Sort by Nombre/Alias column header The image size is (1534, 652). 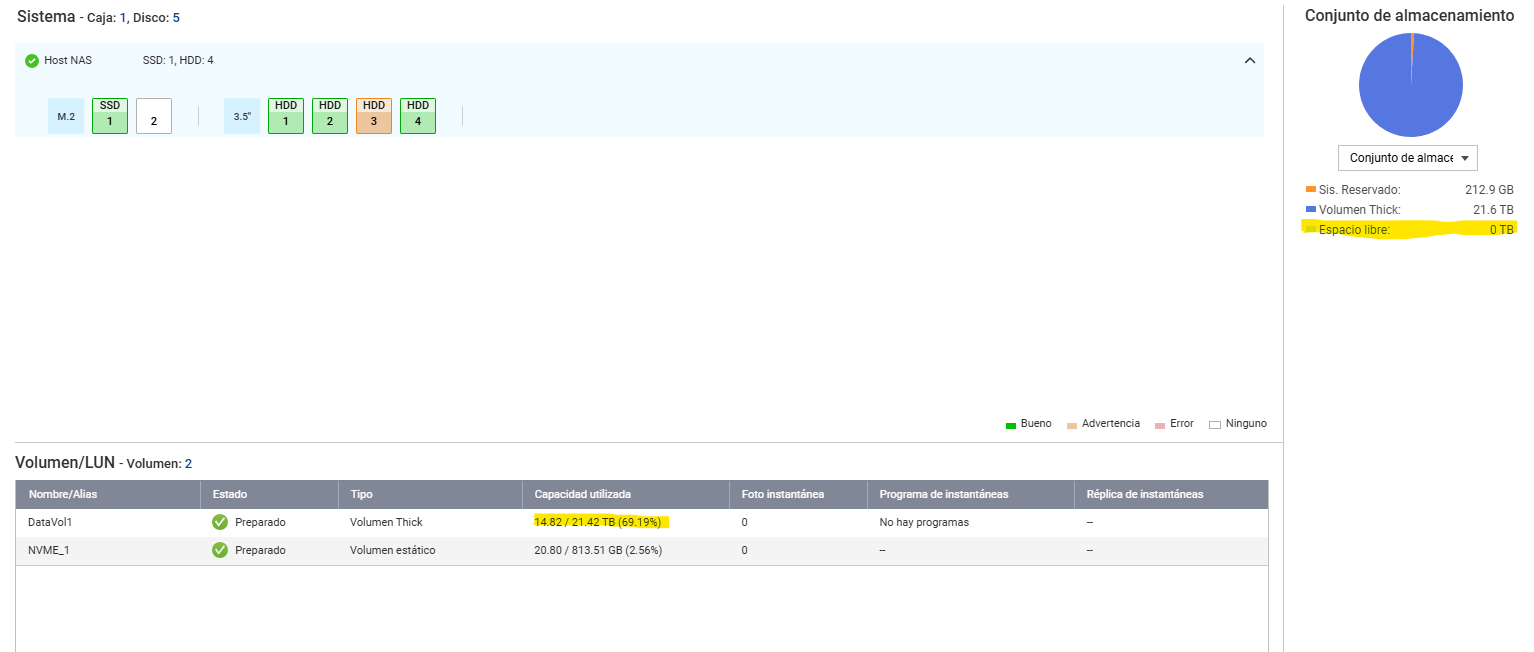63,494
